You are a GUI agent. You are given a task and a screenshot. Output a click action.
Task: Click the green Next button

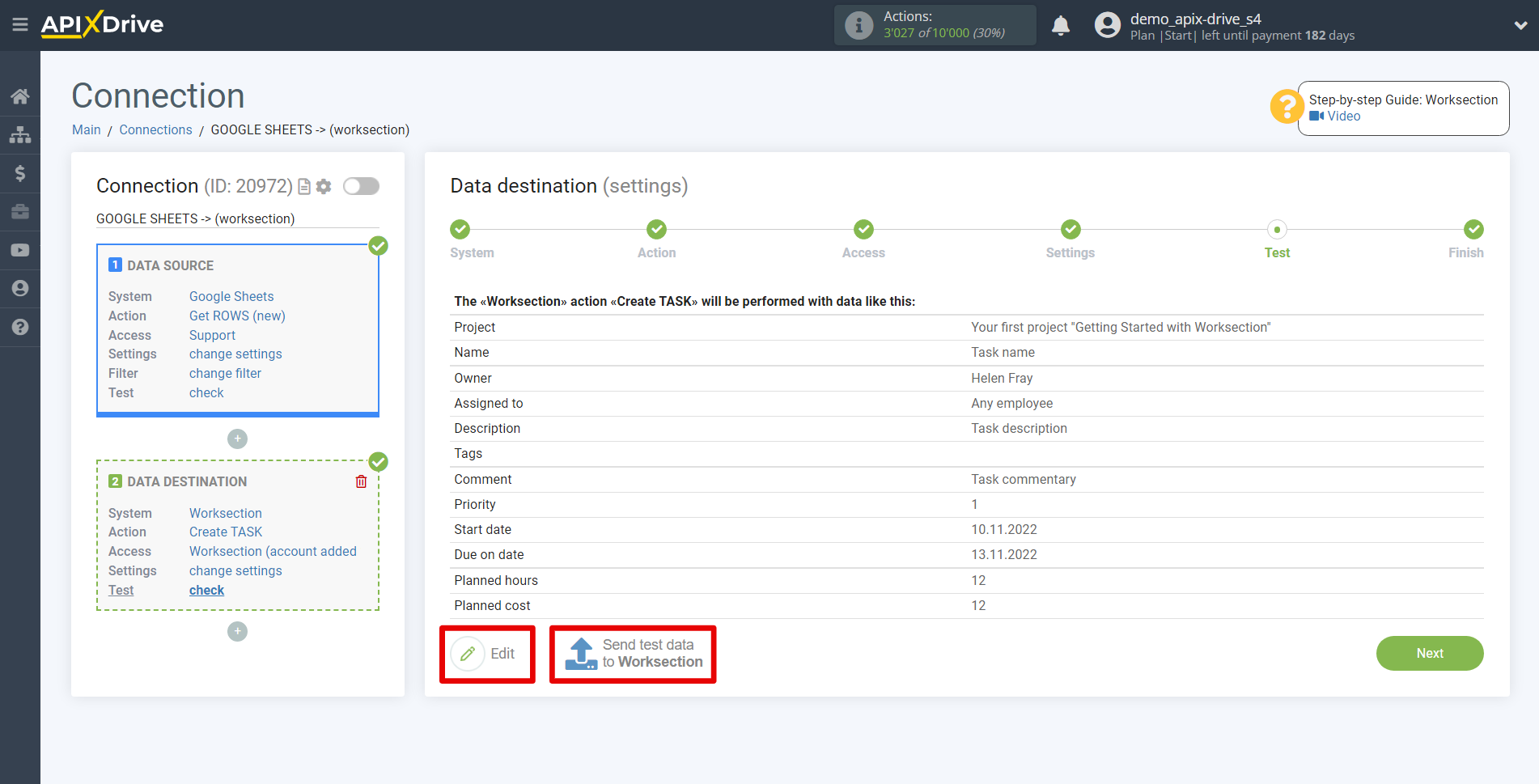1430,653
